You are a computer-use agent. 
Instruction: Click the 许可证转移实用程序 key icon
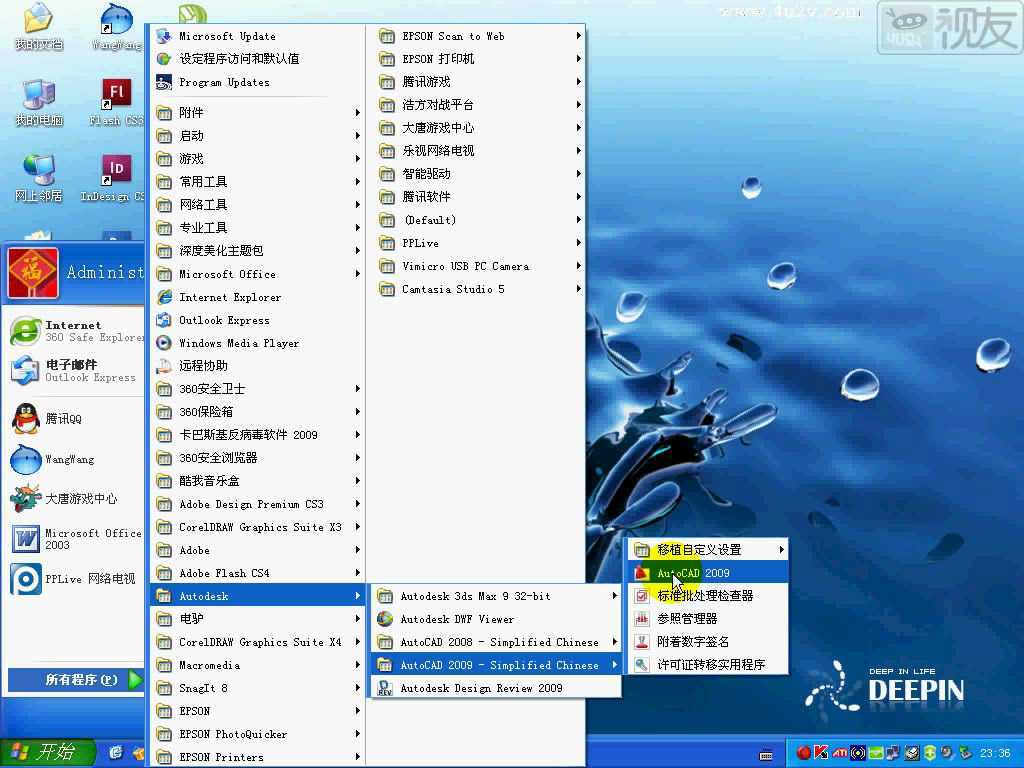642,664
